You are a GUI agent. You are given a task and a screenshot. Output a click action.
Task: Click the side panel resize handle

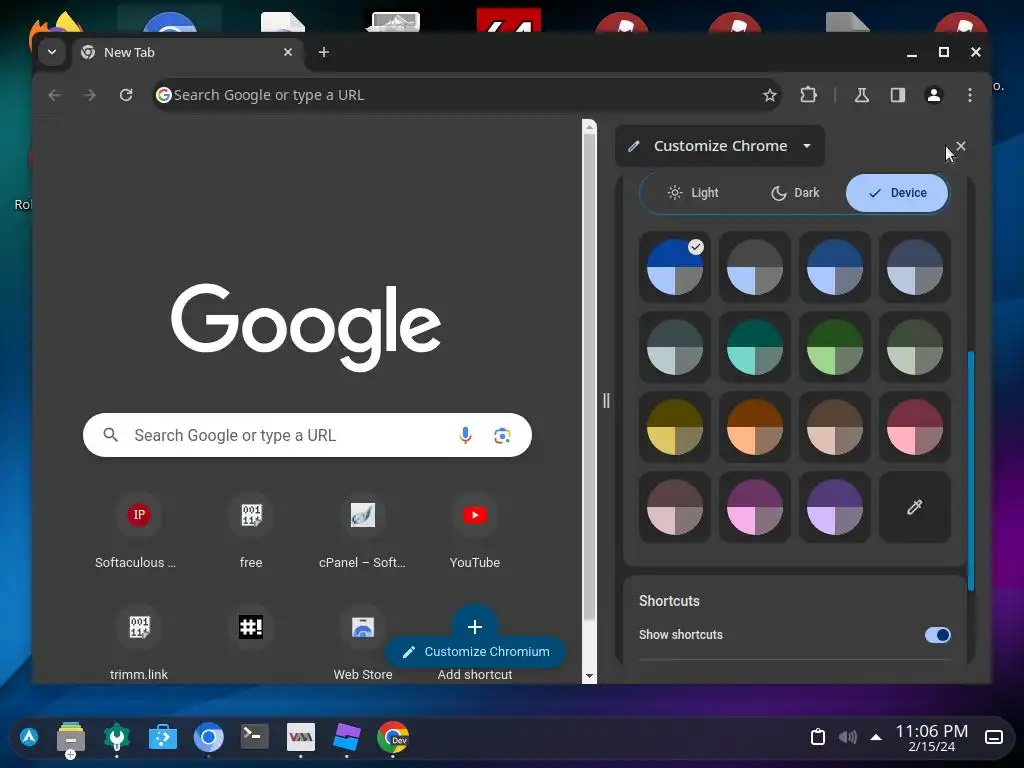606,400
